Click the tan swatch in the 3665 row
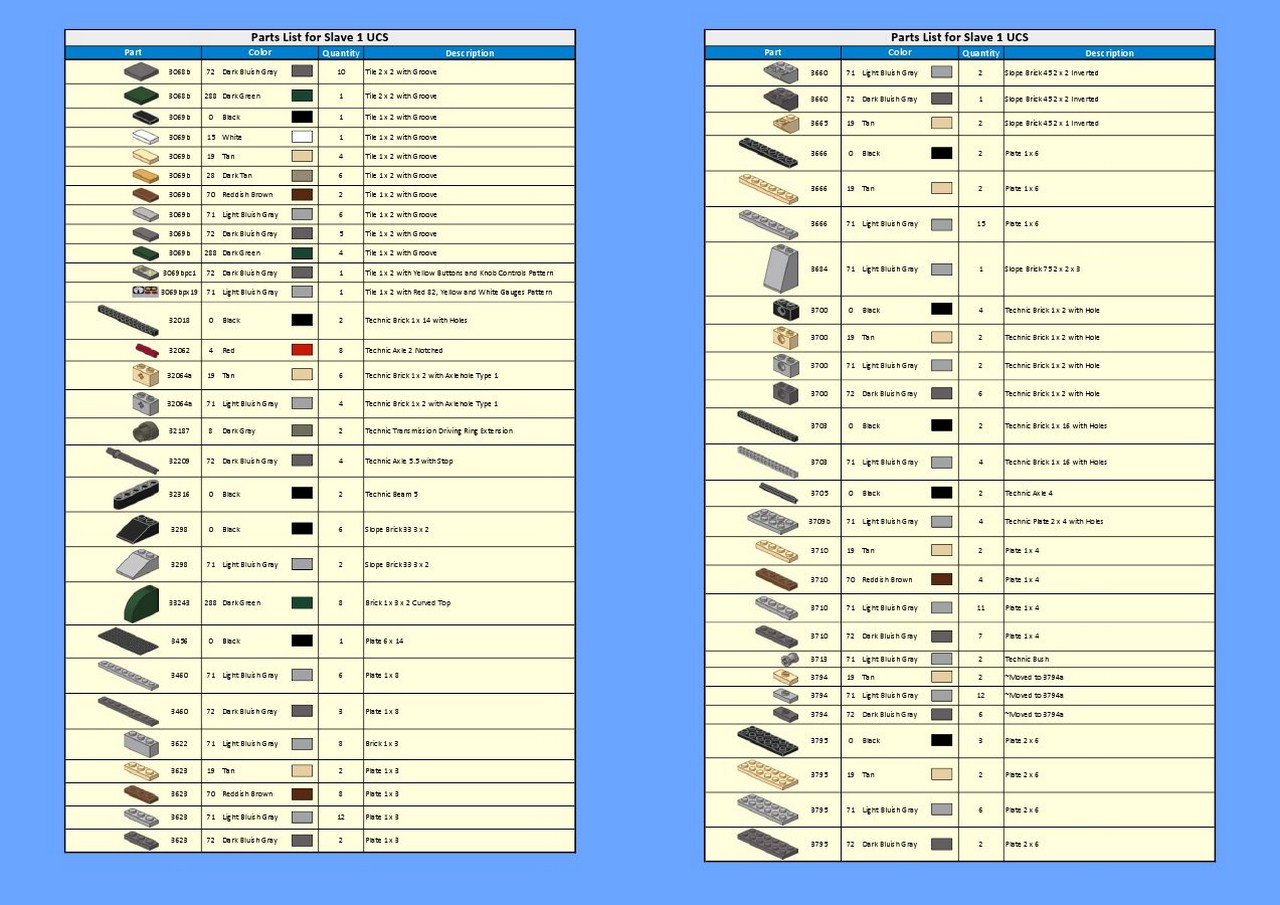1280x905 pixels. tap(941, 123)
